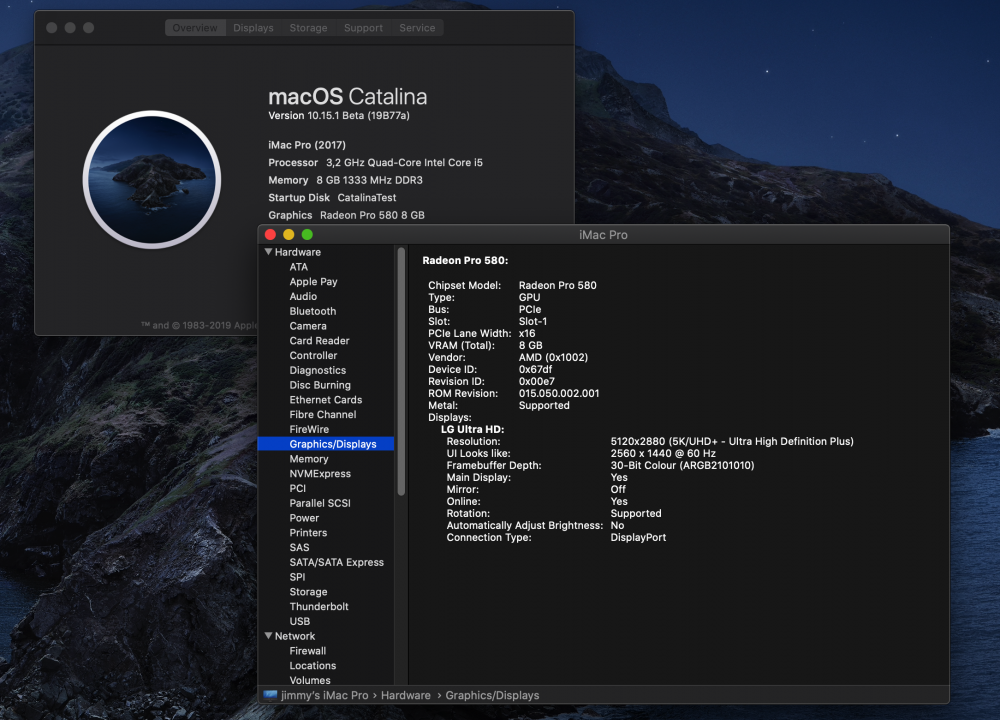Switch to the Support tab

pyautogui.click(x=364, y=27)
